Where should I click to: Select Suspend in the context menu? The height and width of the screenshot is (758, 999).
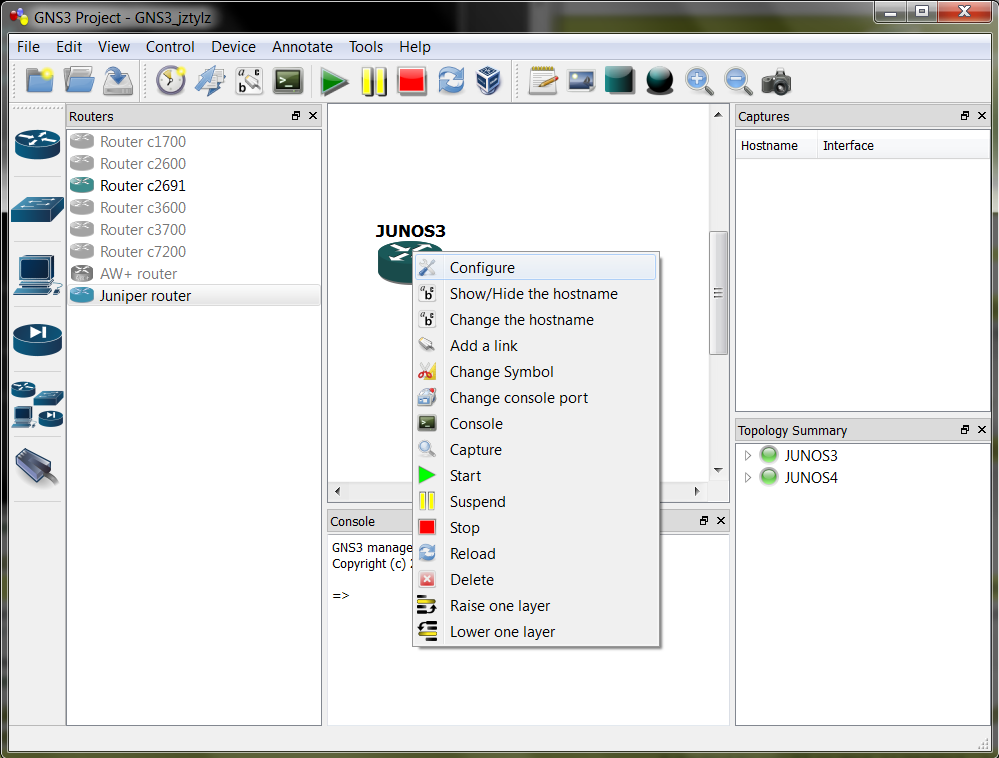(x=536, y=502)
